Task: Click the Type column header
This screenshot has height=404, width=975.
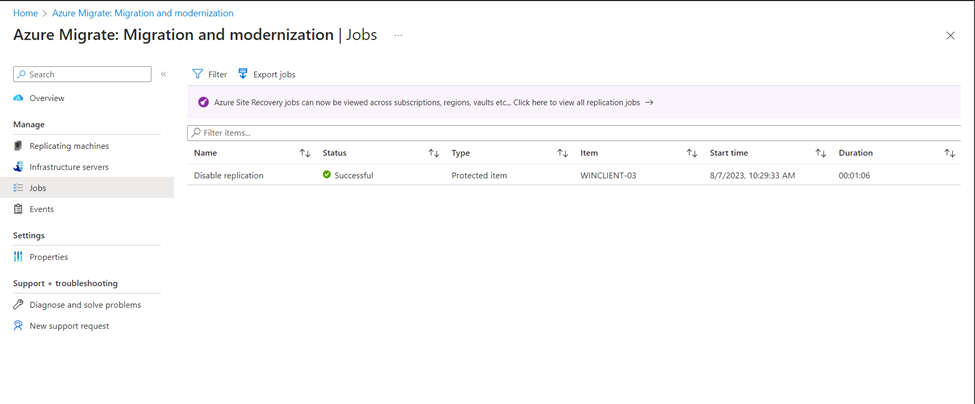Action: (461, 153)
